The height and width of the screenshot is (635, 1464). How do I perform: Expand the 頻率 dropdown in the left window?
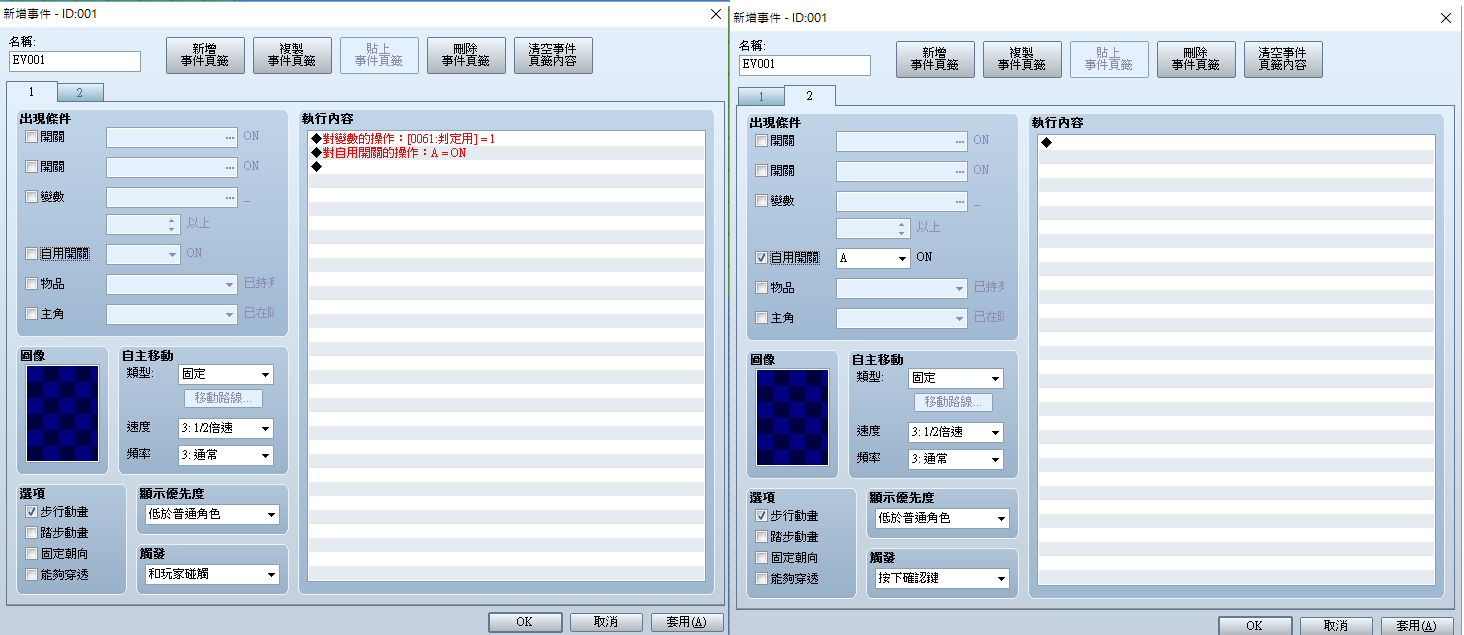226,455
